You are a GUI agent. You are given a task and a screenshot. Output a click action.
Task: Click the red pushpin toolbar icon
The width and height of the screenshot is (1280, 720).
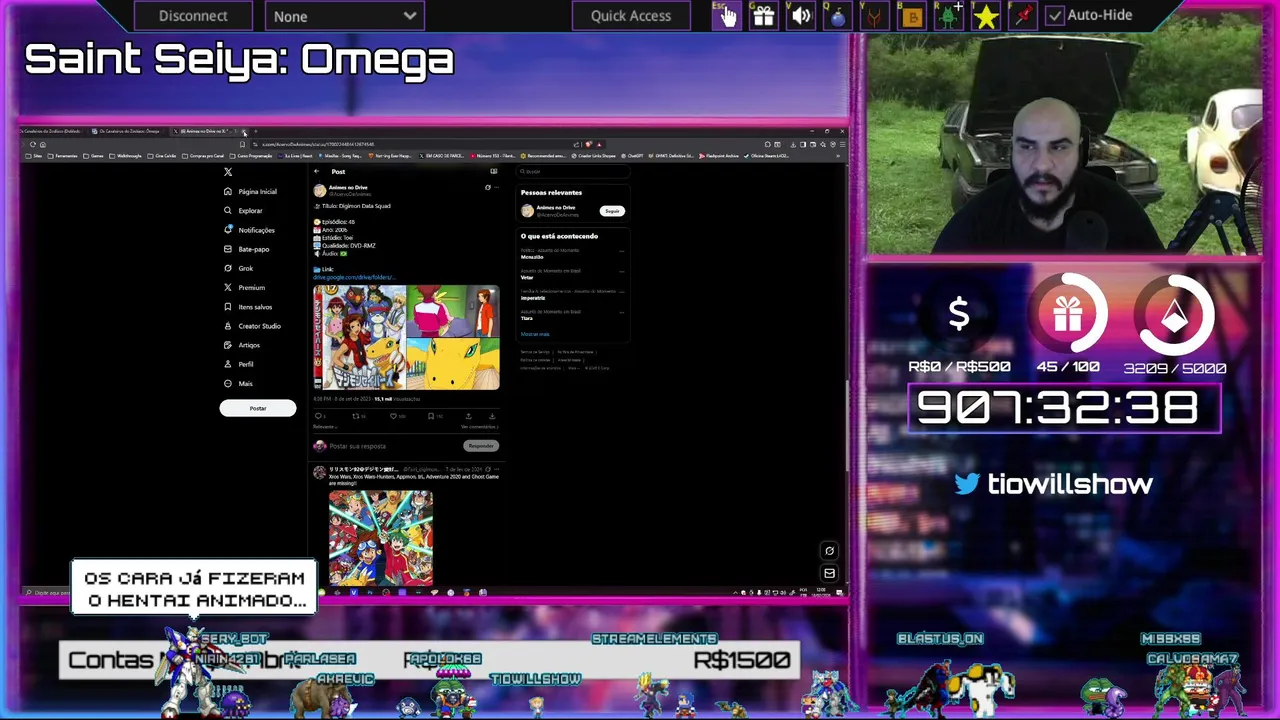[x=1022, y=15]
